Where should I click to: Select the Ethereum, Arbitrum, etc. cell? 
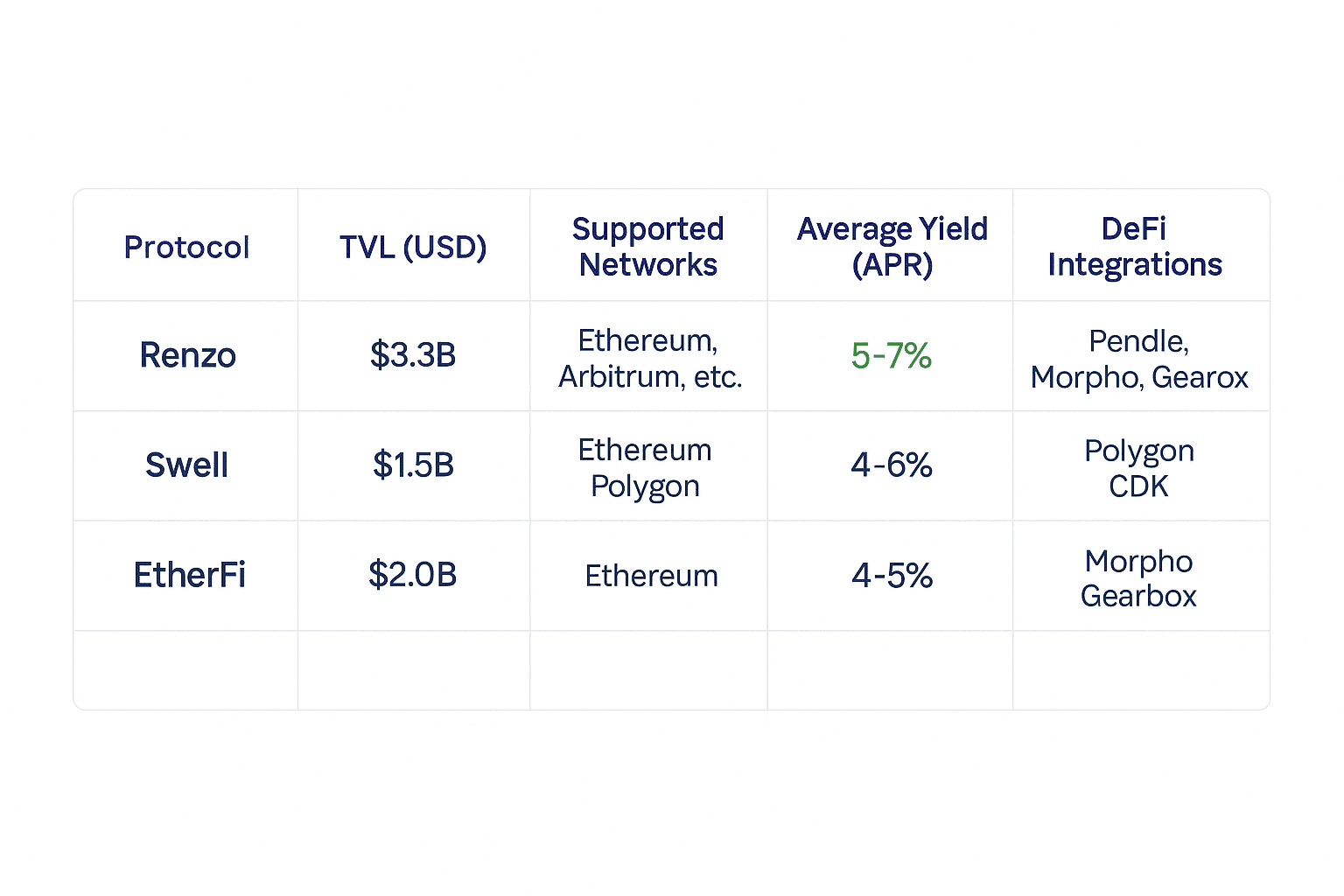tap(649, 358)
